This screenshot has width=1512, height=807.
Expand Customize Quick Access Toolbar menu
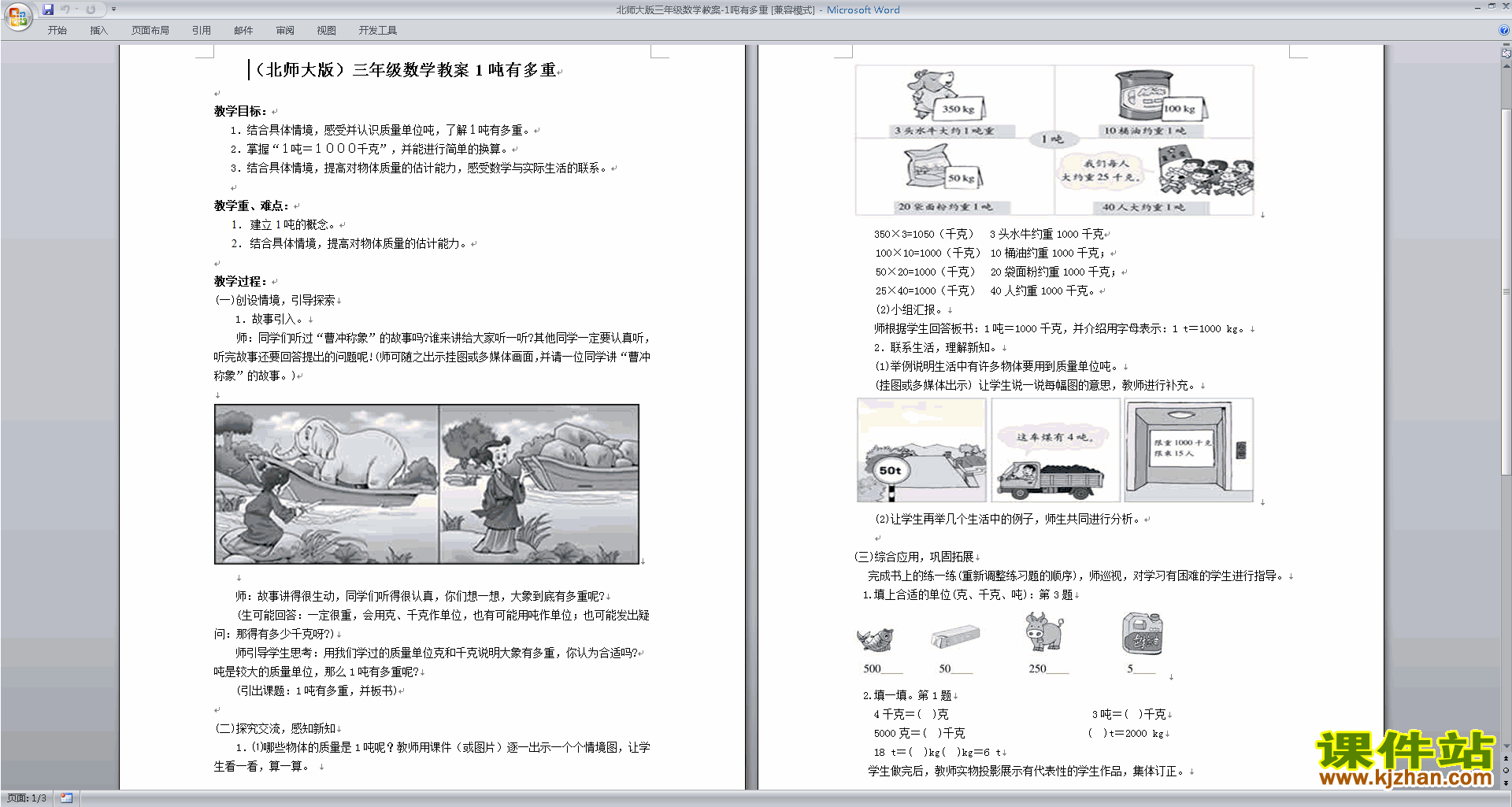(x=113, y=9)
